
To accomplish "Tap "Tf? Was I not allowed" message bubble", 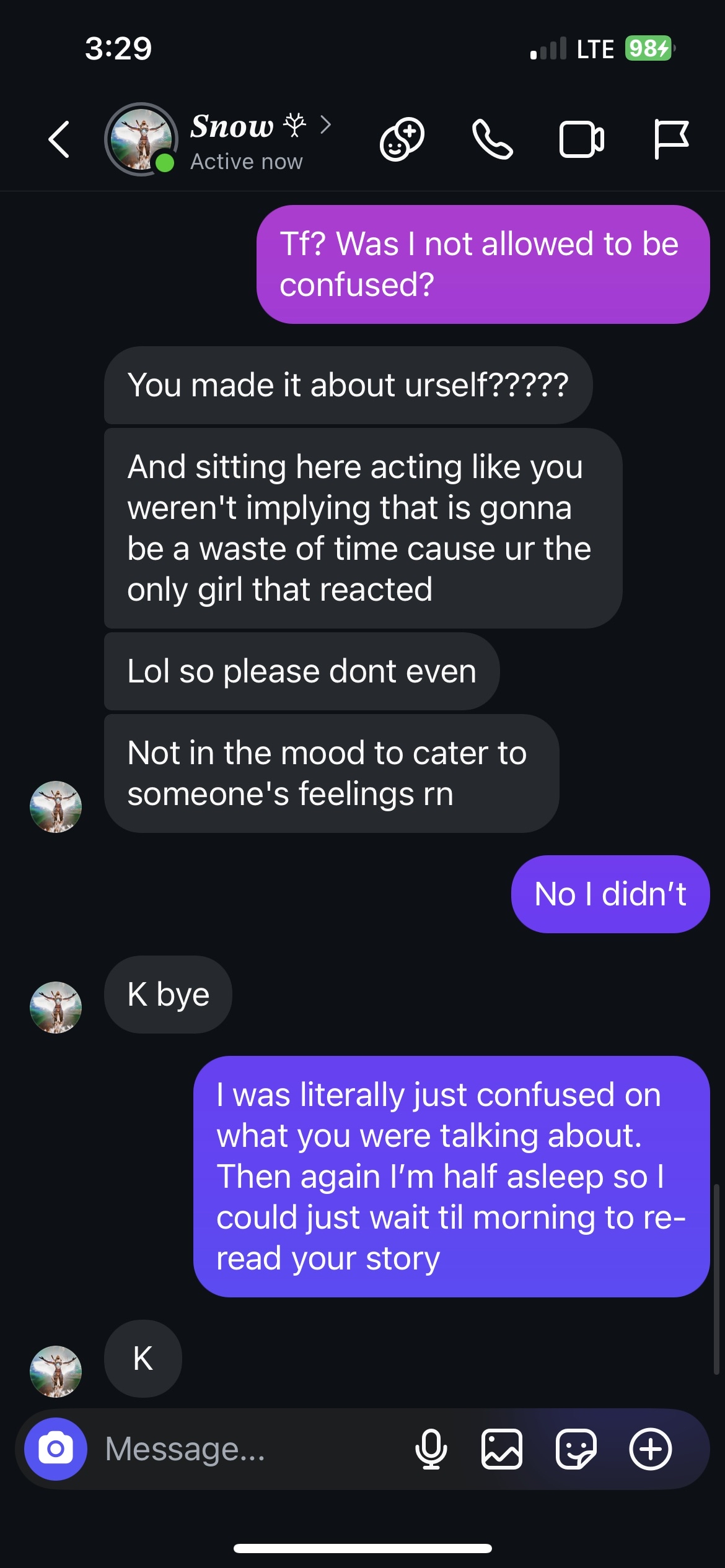I will [483, 264].
